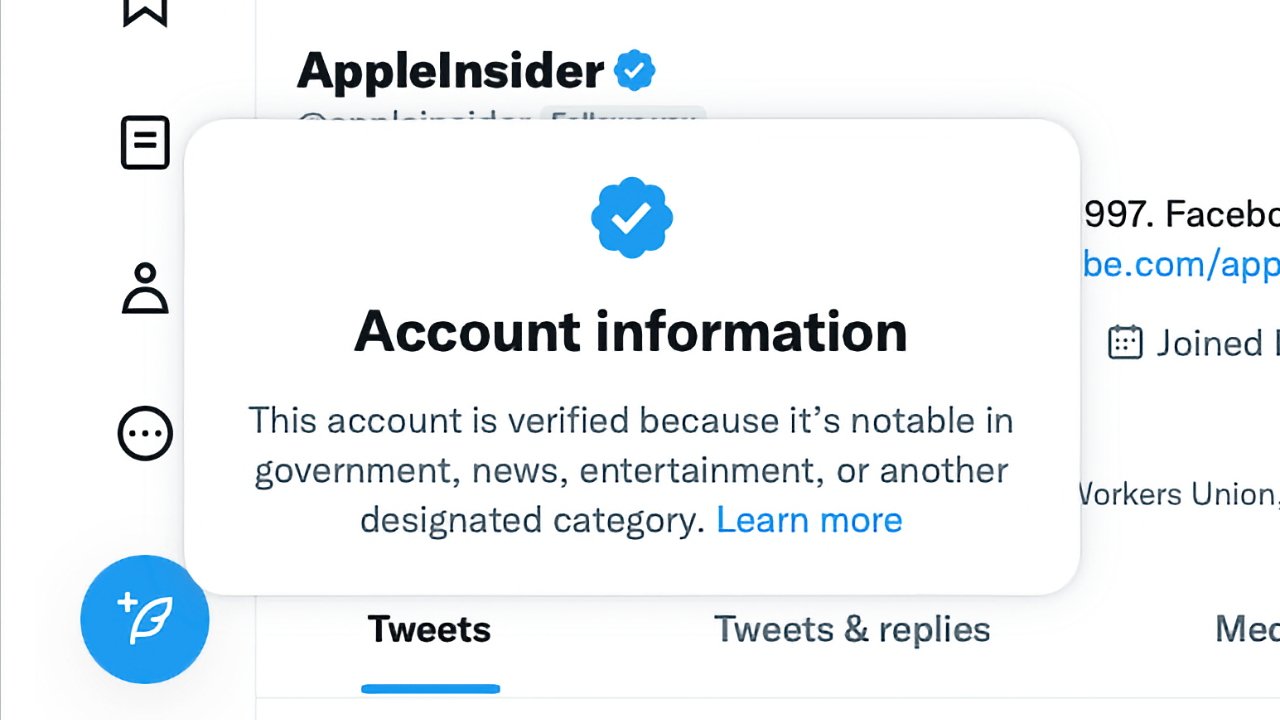This screenshot has width=1280, height=720.
Task: Click the blue underline beneath Tweets tab
Action: (430, 688)
